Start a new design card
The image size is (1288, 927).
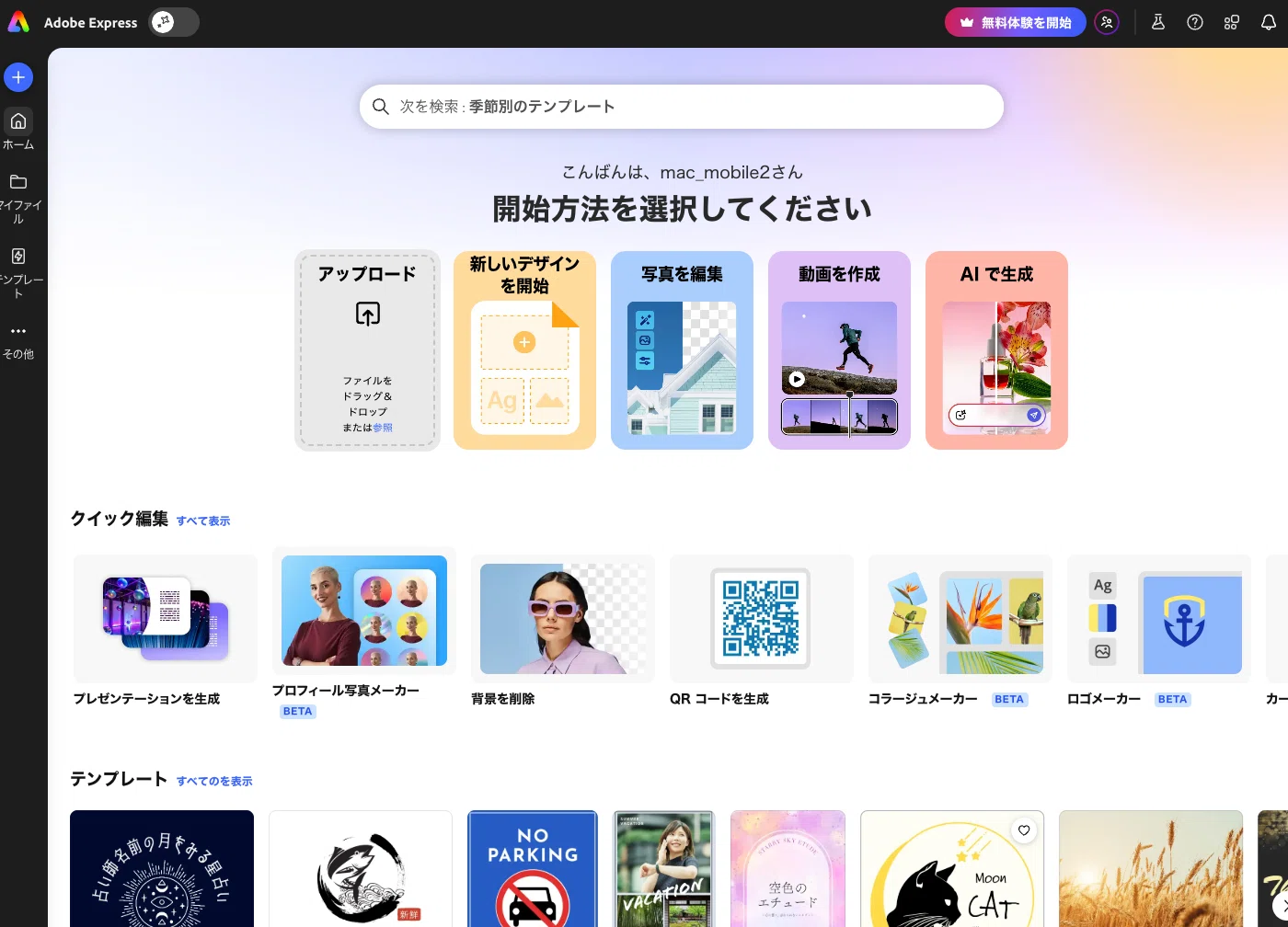pos(524,350)
